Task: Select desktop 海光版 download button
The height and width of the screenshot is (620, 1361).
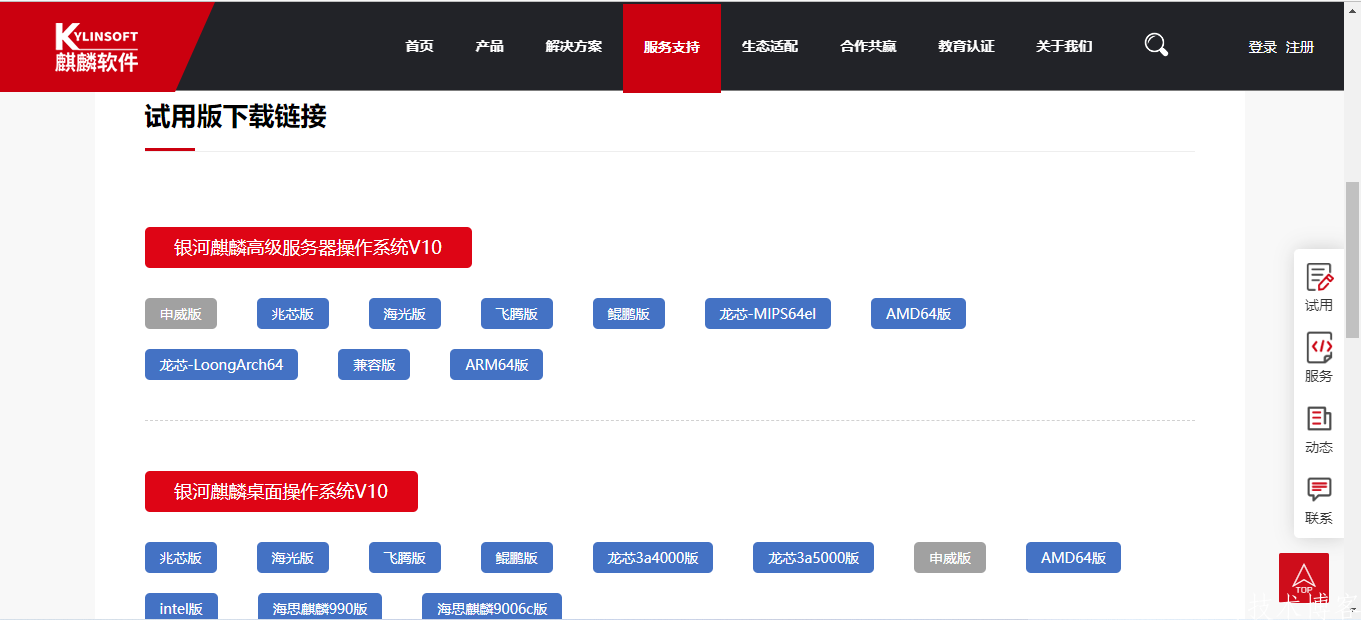Action: (x=293, y=558)
